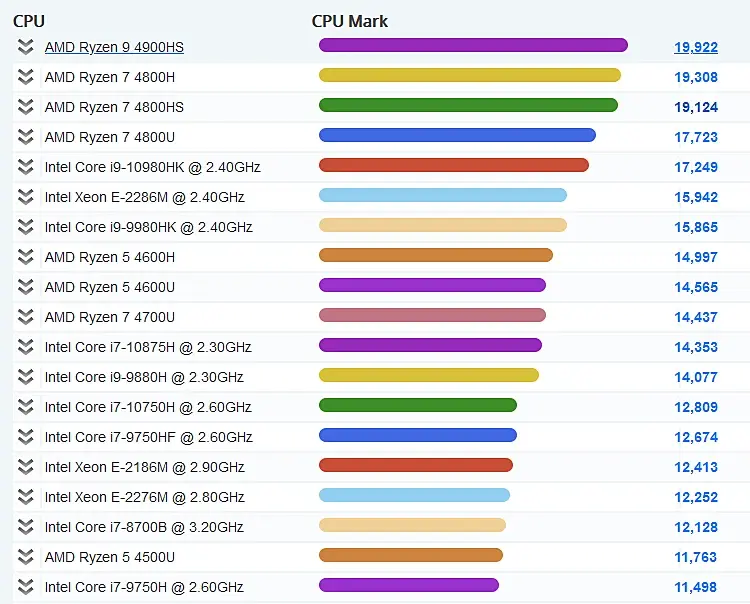Open the AMD Ryzen 7 4800H link
This screenshot has height=604, width=750.
110,77
